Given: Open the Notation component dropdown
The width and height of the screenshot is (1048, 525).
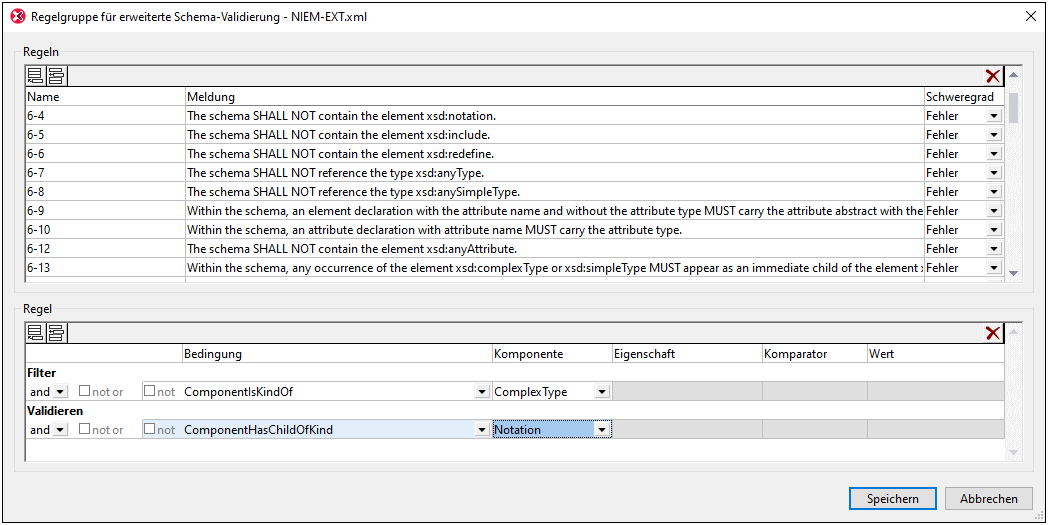Looking at the screenshot, I should [601, 430].
